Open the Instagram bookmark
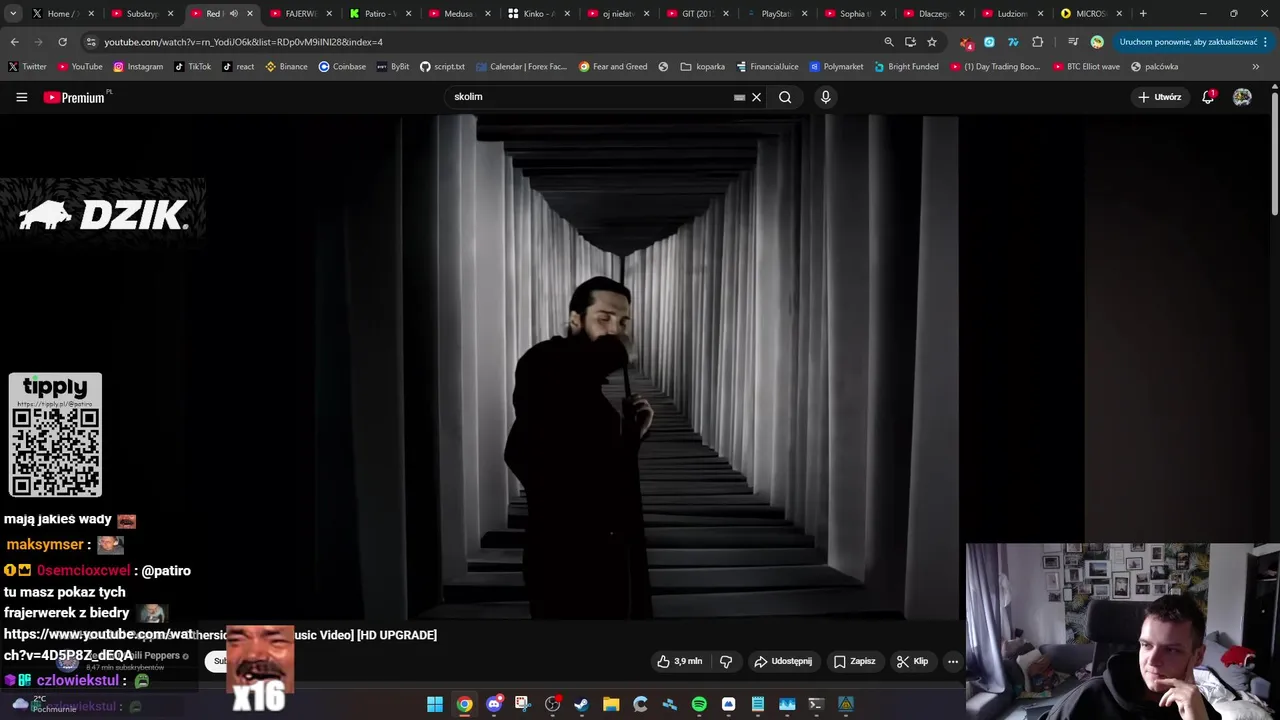This screenshot has width=1280, height=720. tap(138, 67)
